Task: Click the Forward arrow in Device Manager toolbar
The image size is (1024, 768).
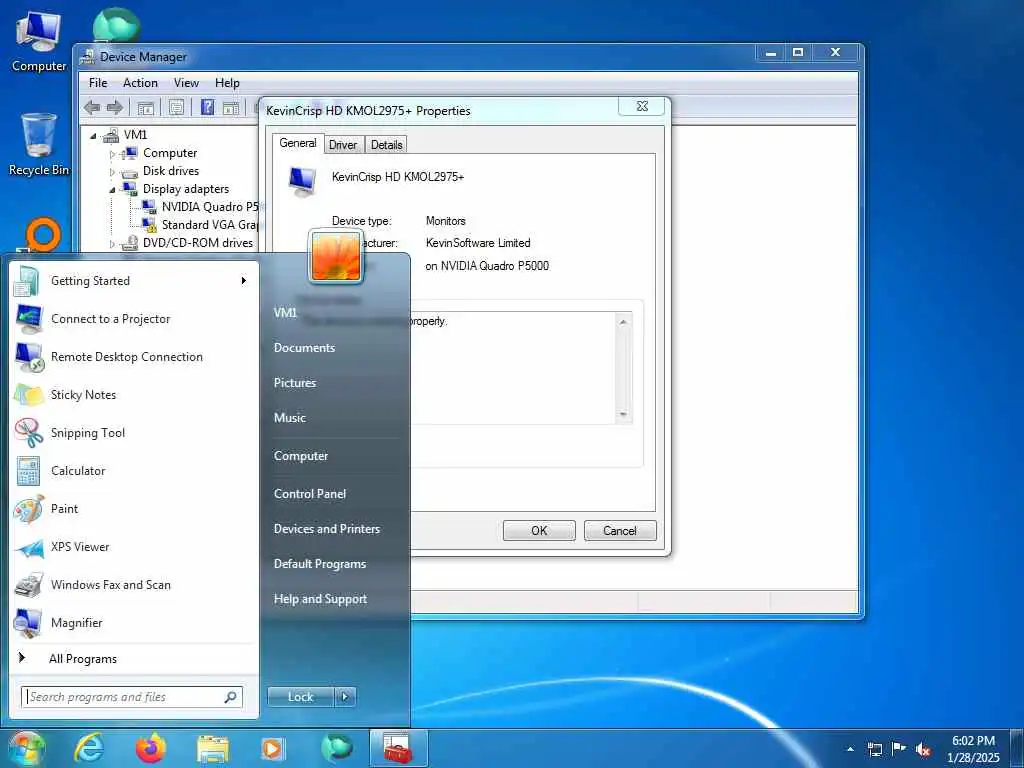Action: click(115, 108)
